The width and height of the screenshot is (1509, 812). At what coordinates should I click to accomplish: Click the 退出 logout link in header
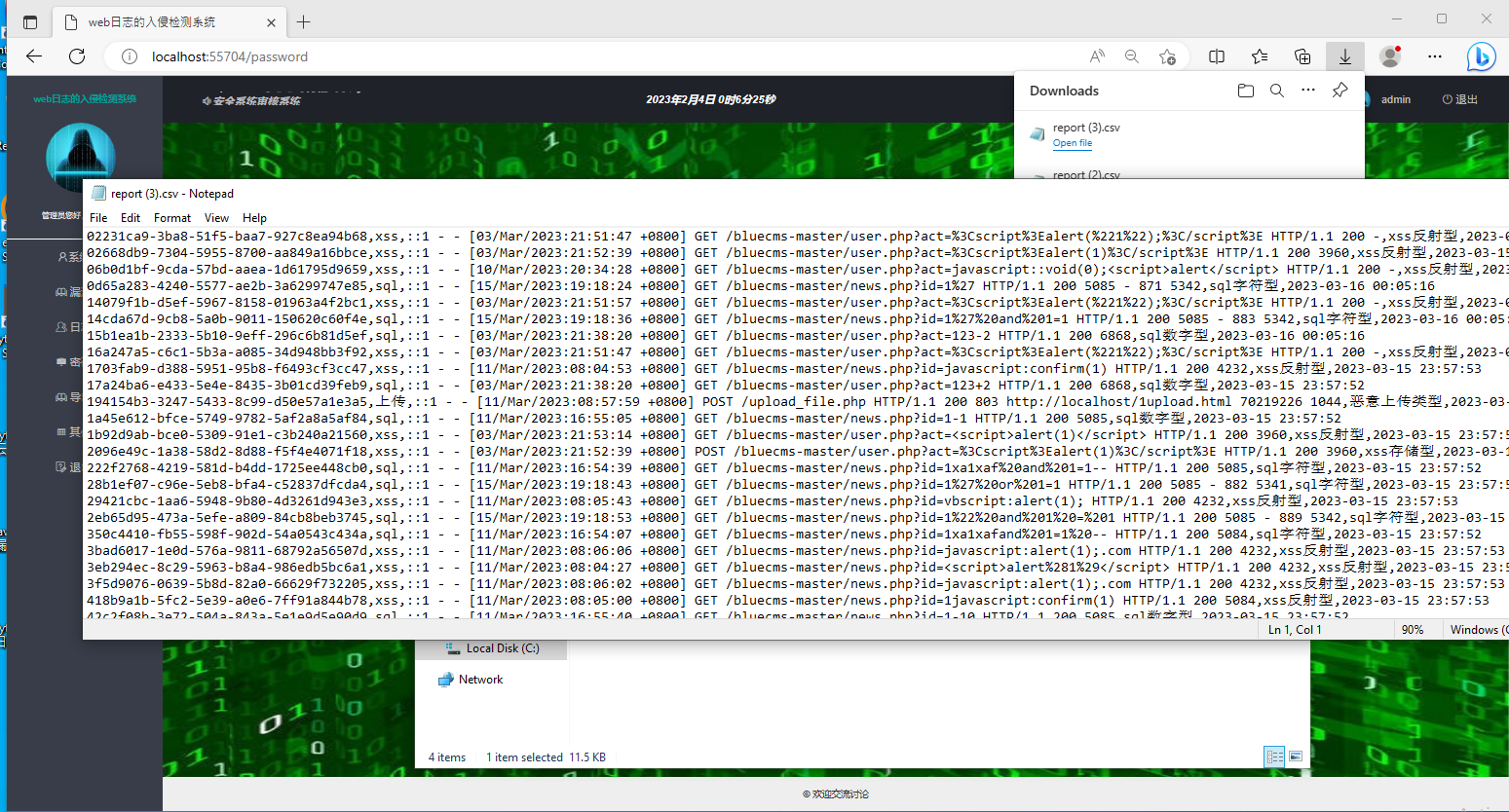[1460, 99]
